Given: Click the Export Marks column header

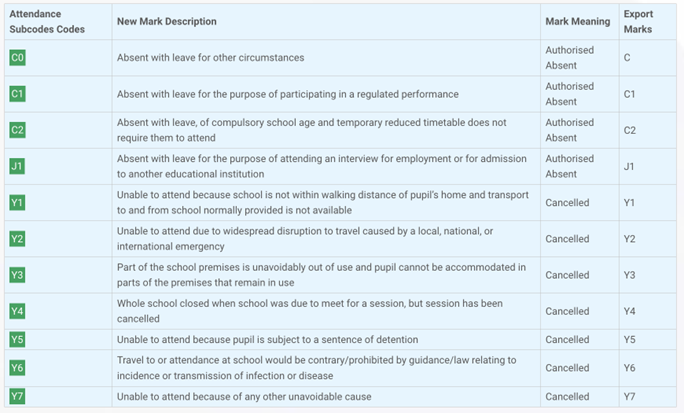Looking at the screenshot, I should 637,22.
